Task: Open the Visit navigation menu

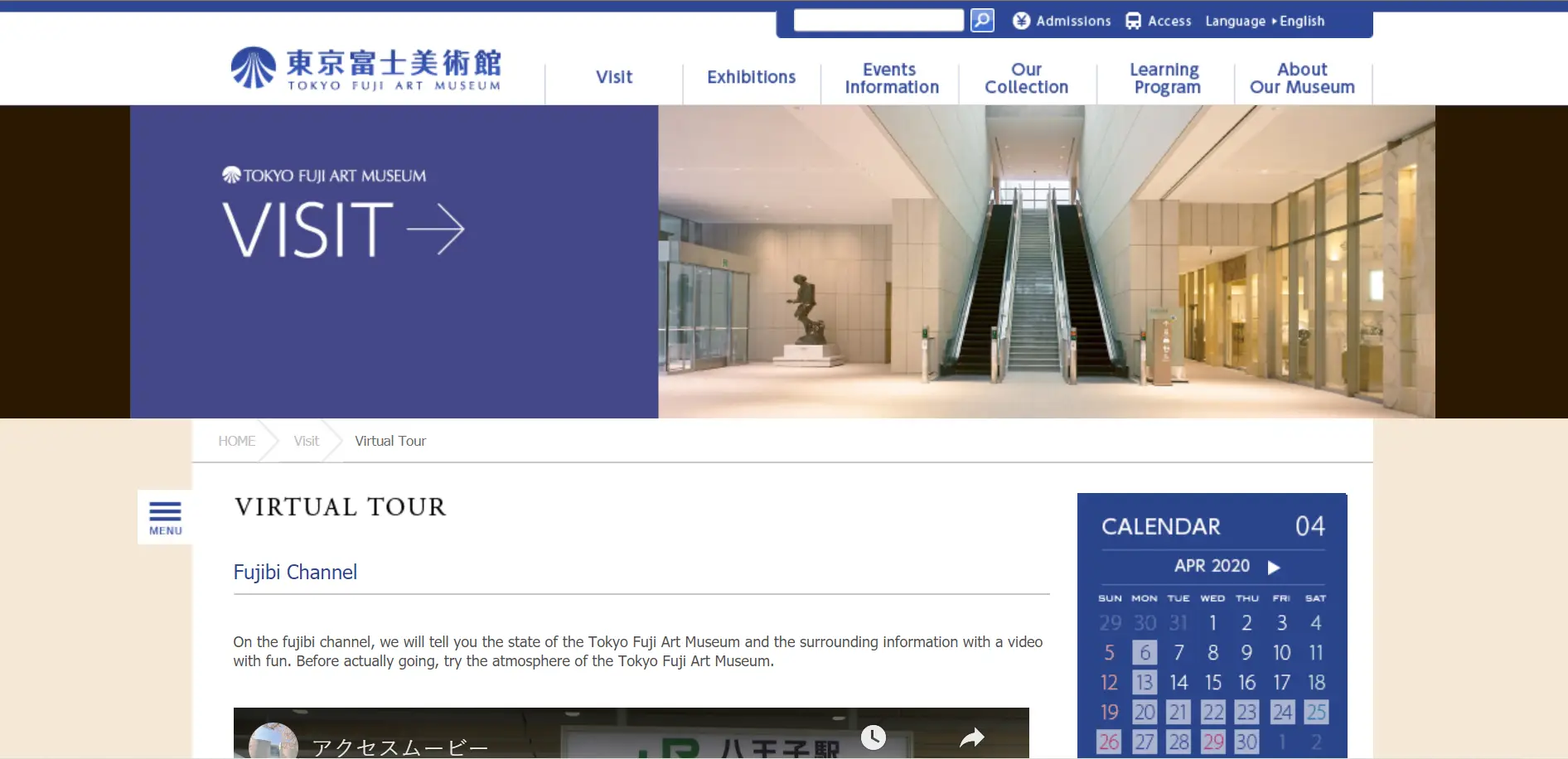Action: 614,77
